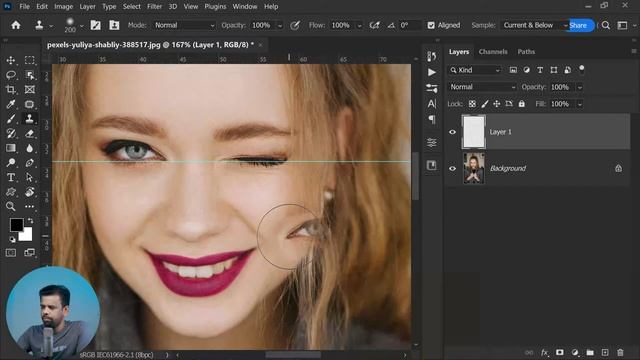Go to Home screen icon

coord(16,25)
